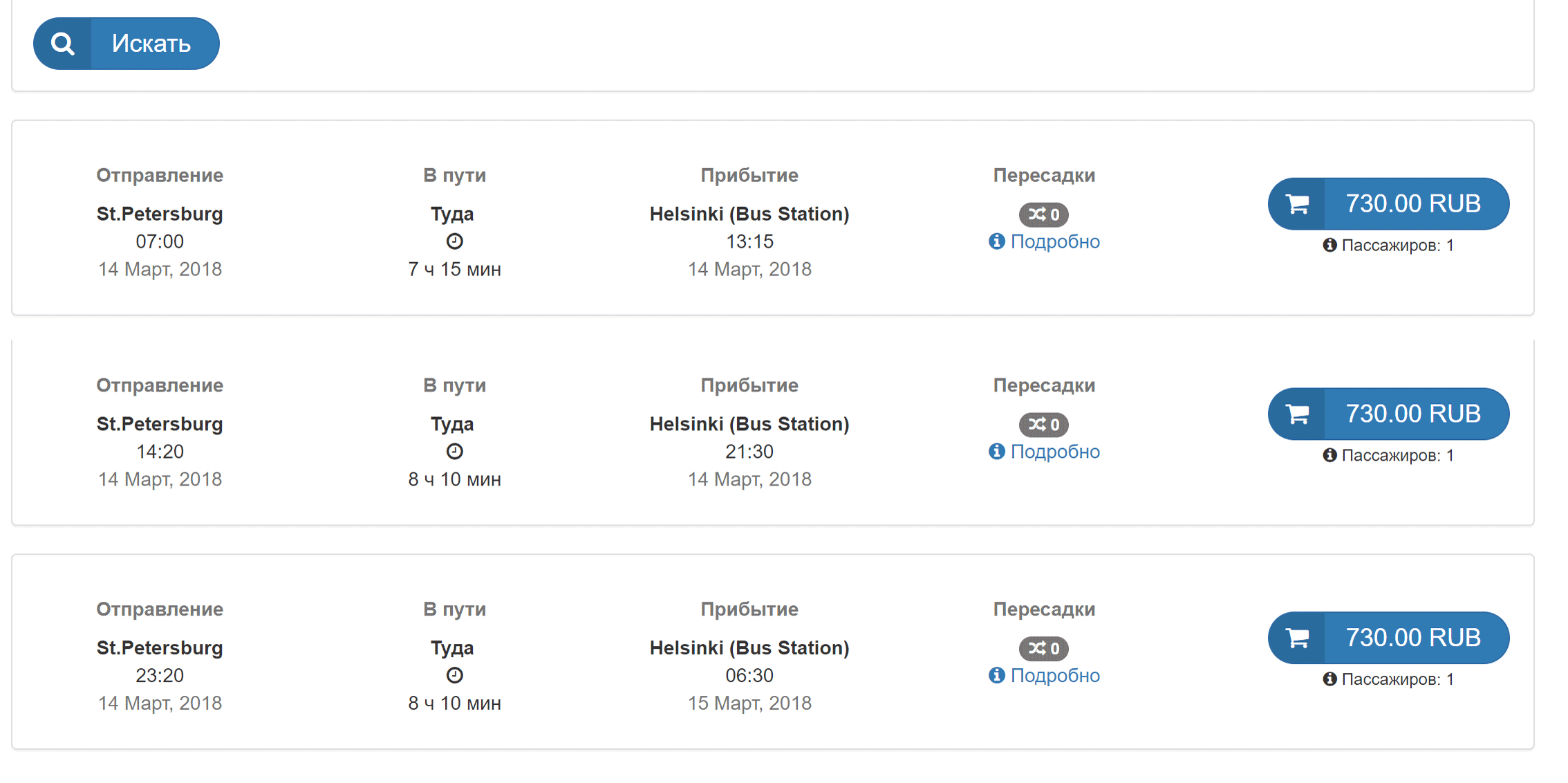Click the transfers badge for the 23:20 trip
This screenshot has width=1568, height=783.
click(x=1044, y=648)
